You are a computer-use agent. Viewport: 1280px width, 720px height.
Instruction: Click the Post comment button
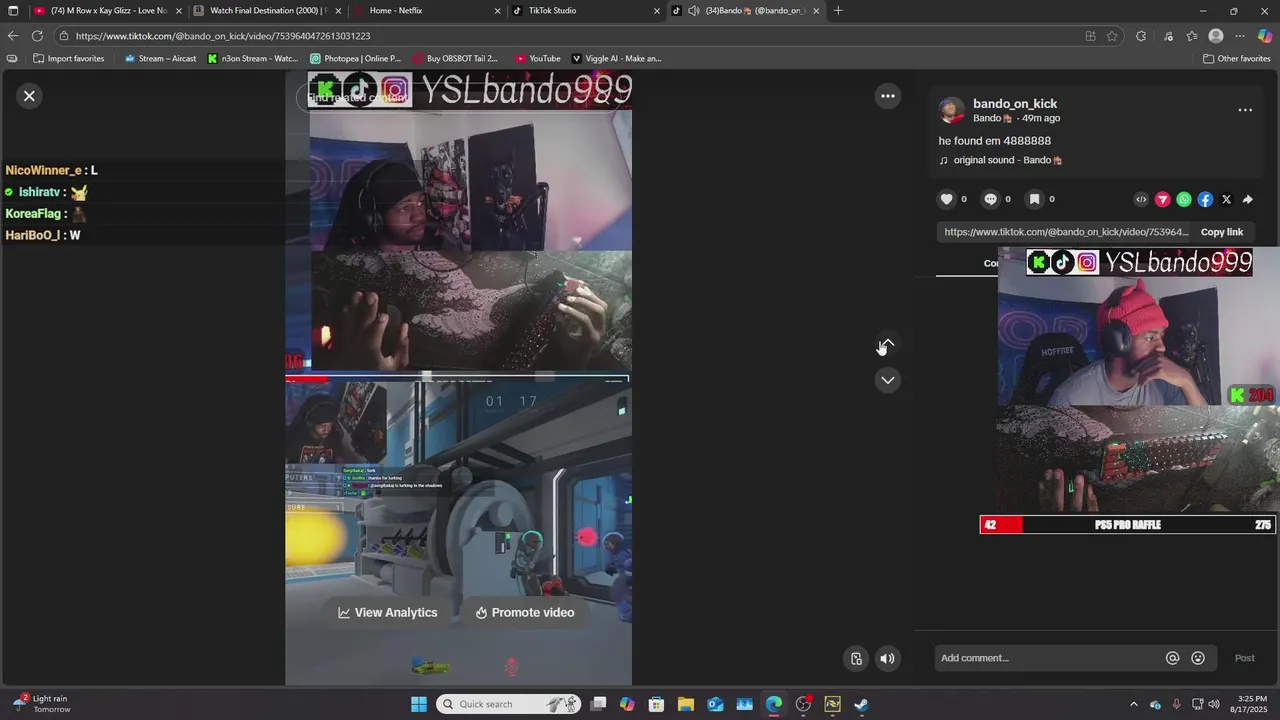tap(1244, 658)
